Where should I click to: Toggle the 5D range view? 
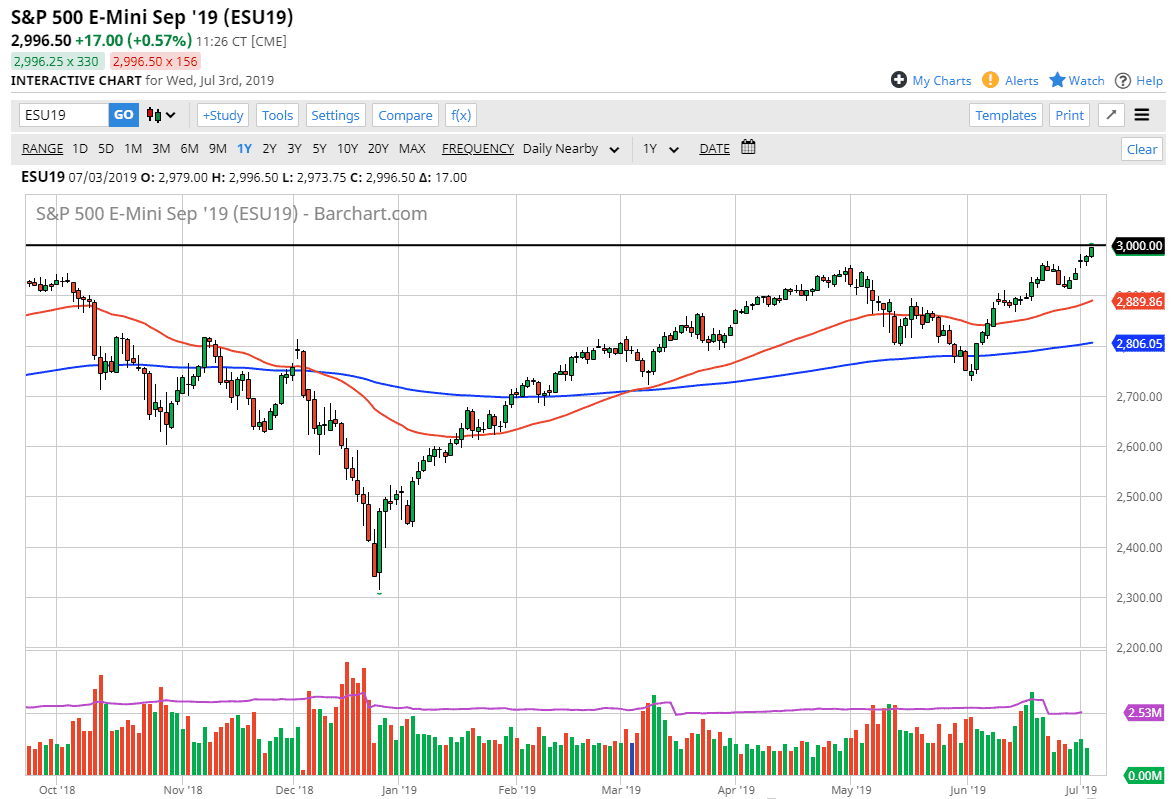(105, 148)
